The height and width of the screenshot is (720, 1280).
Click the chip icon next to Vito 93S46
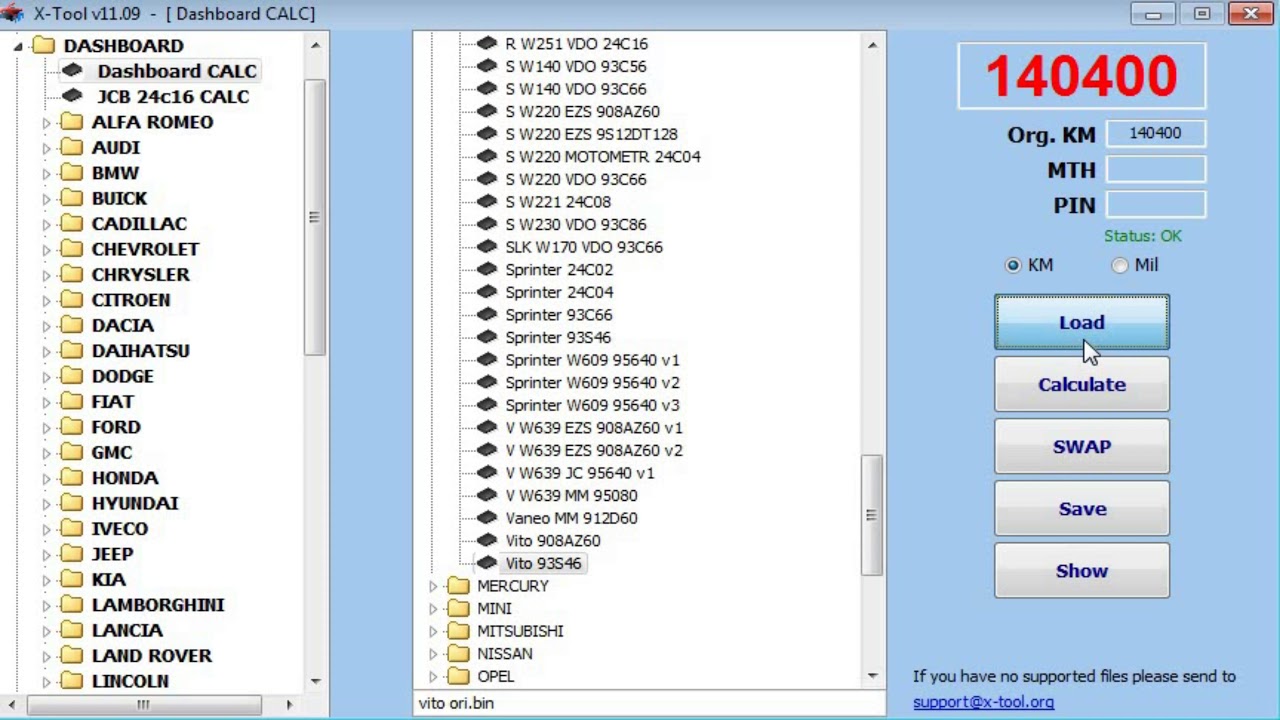487,563
